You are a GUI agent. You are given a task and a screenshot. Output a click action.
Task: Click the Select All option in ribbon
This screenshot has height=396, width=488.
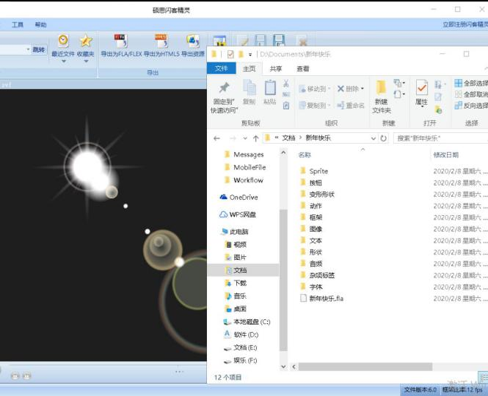471,83
